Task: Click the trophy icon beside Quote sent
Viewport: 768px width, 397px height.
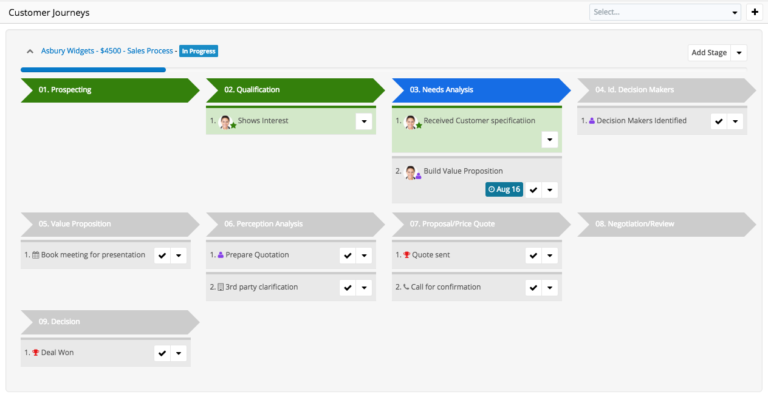Action: 407,255
